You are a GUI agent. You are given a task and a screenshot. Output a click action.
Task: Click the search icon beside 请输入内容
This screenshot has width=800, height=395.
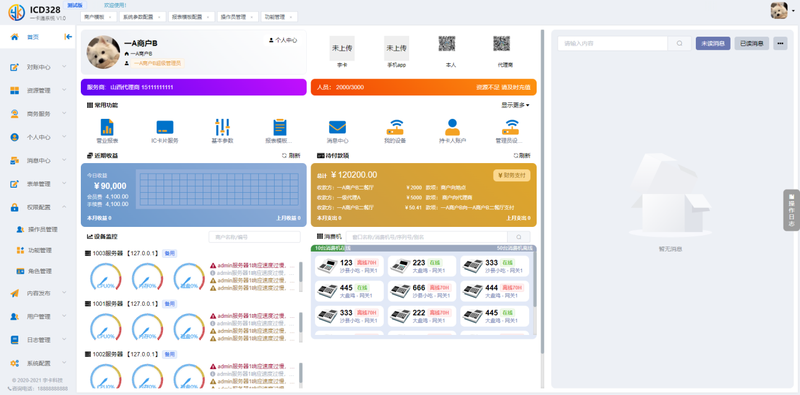(680, 43)
